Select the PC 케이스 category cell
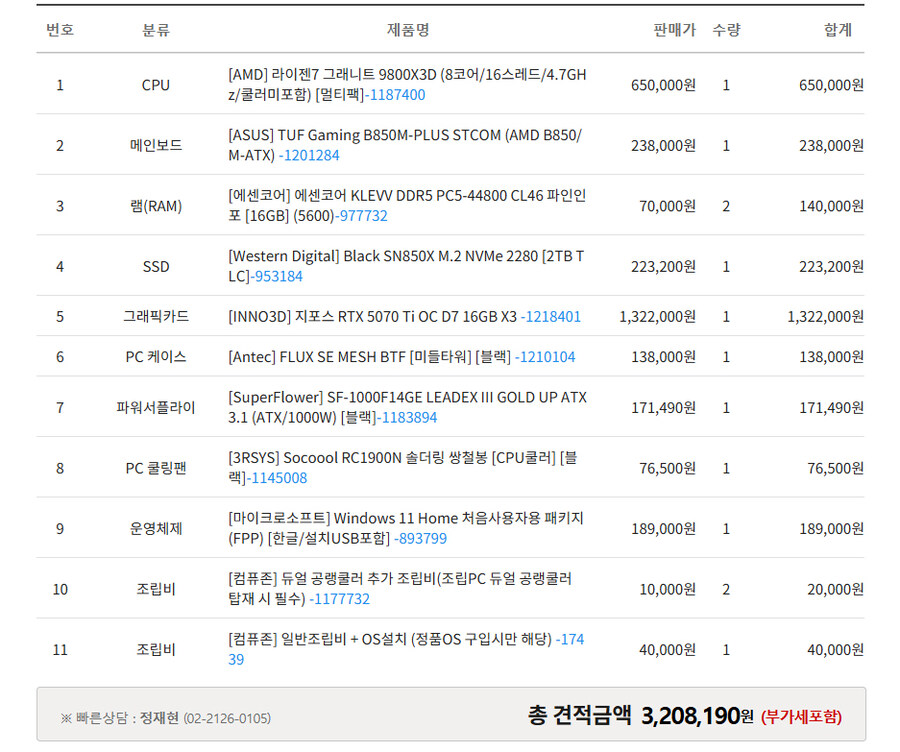 click(x=156, y=357)
